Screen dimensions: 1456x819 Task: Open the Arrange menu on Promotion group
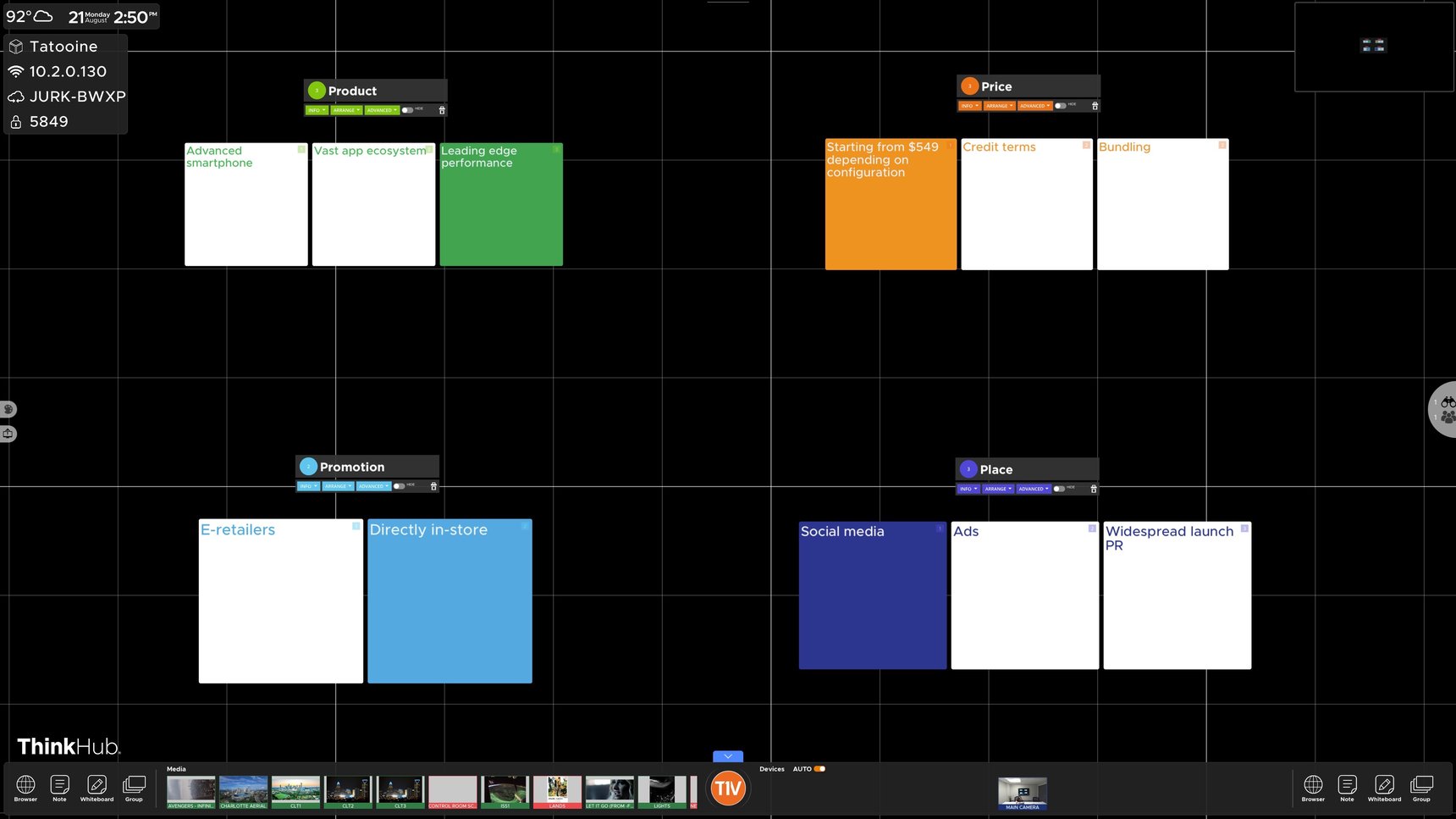(338, 486)
